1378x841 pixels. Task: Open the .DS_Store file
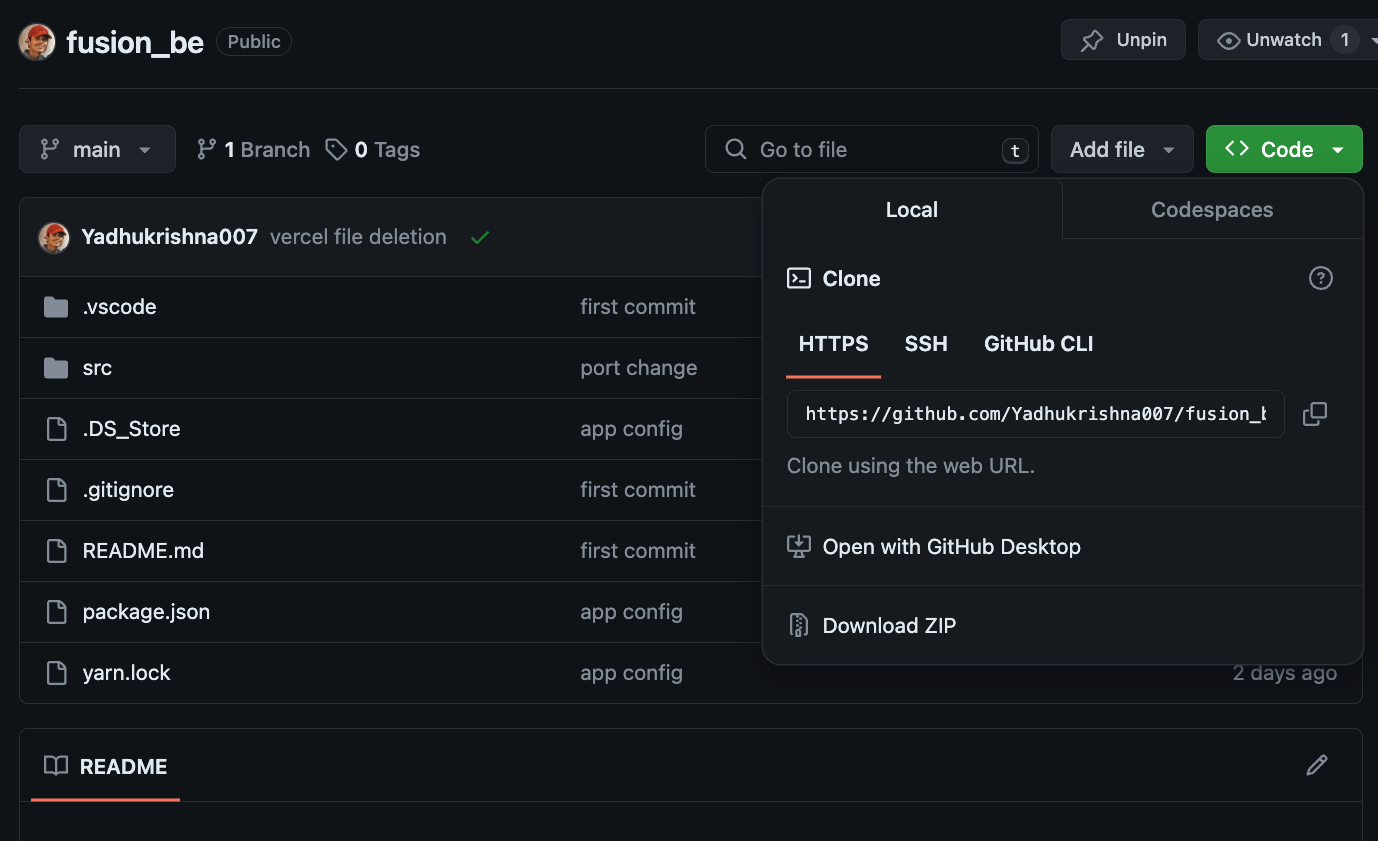tap(131, 429)
